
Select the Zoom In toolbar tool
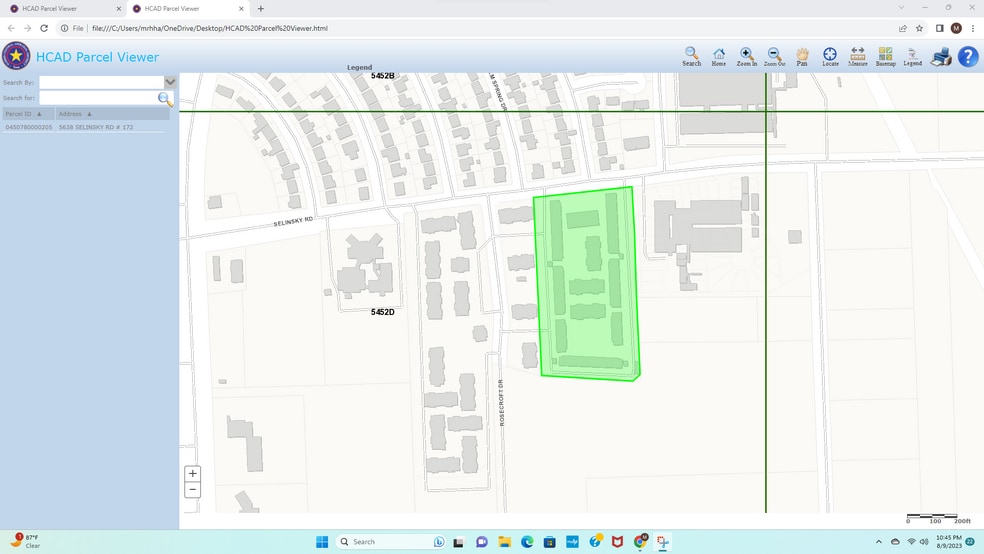pyautogui.click(x=746, y=55)
